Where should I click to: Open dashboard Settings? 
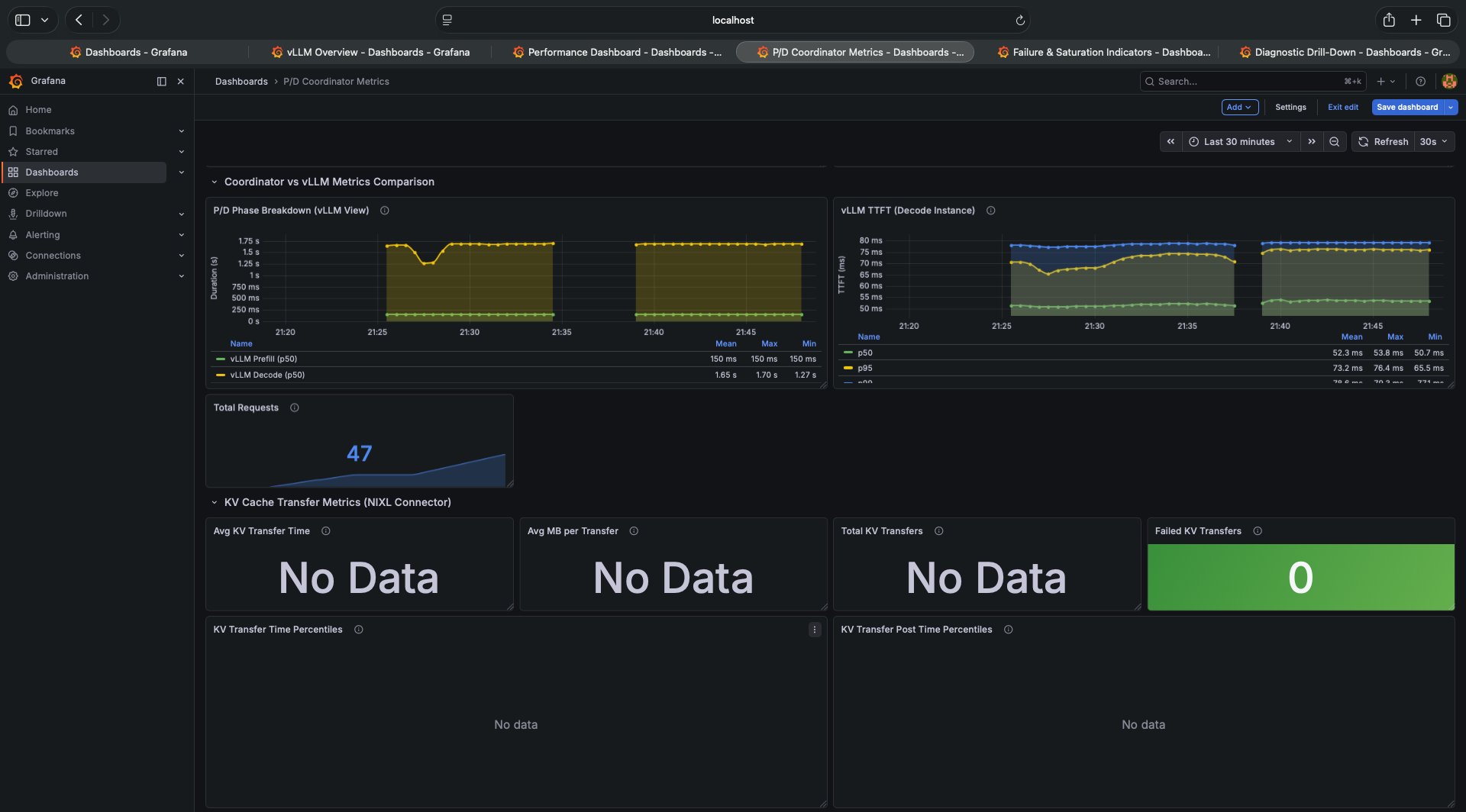tap(1290, 108)
